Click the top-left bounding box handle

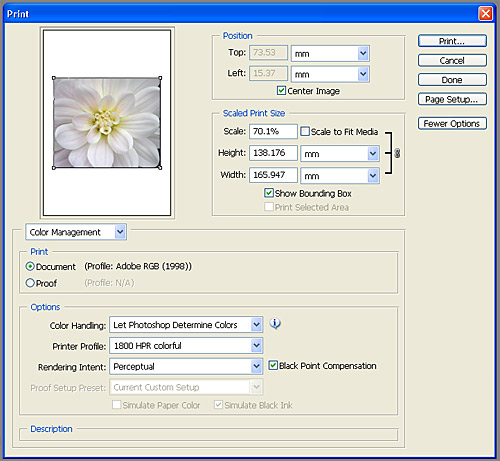(x=54, y=78)
